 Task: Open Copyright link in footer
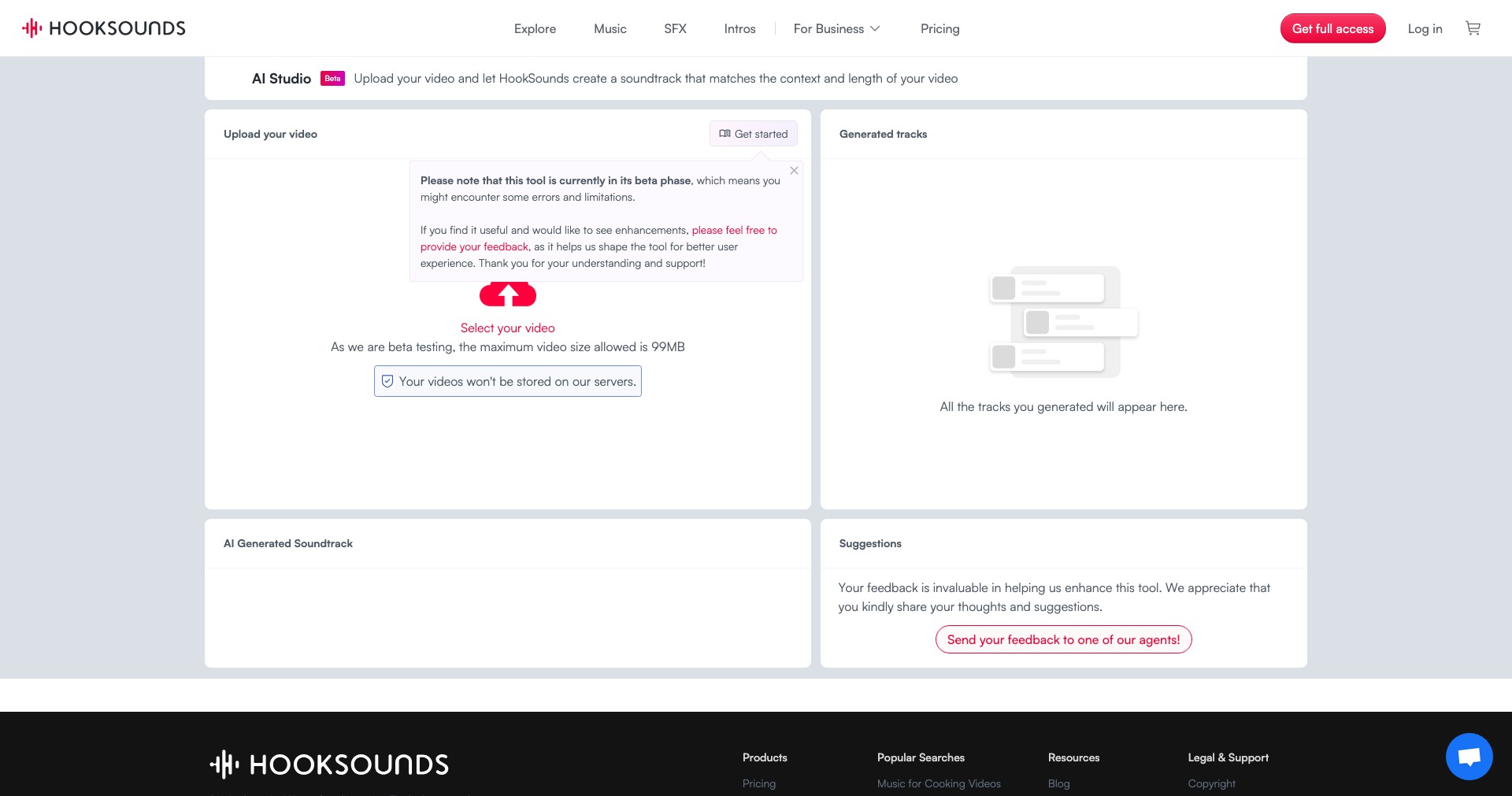click(1211, 783)
